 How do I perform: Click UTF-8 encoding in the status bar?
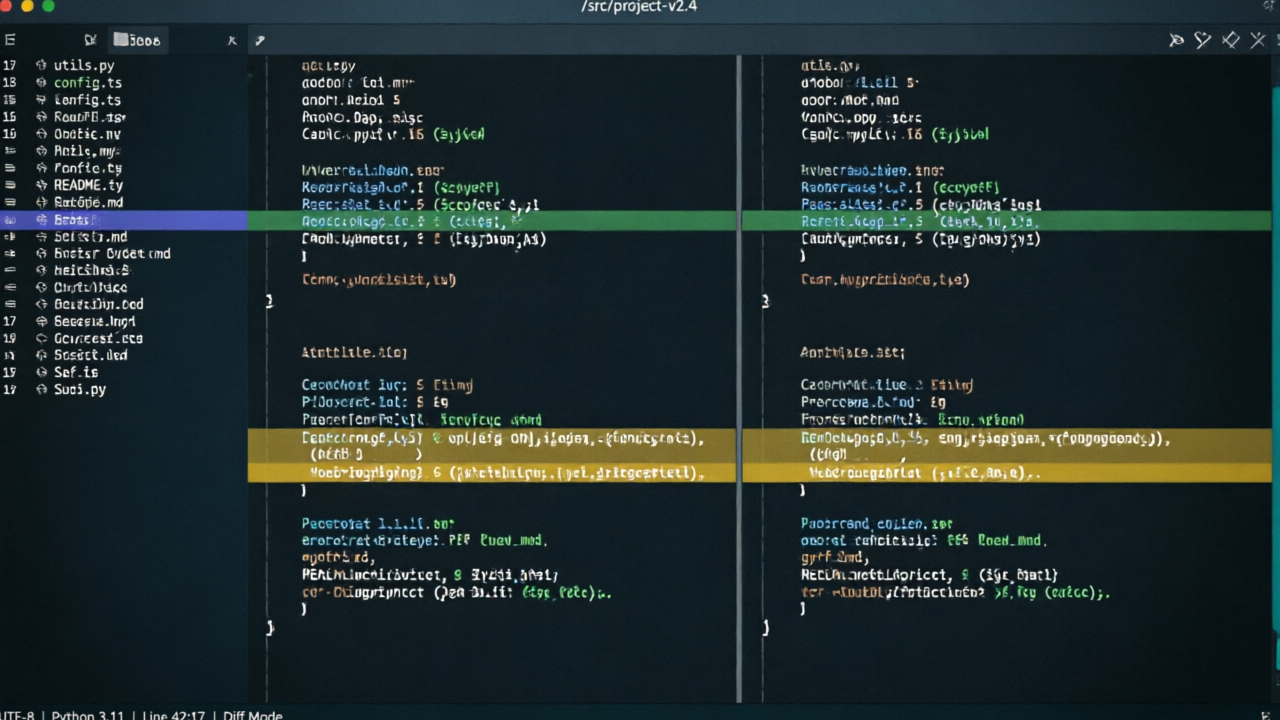(17, 715)
